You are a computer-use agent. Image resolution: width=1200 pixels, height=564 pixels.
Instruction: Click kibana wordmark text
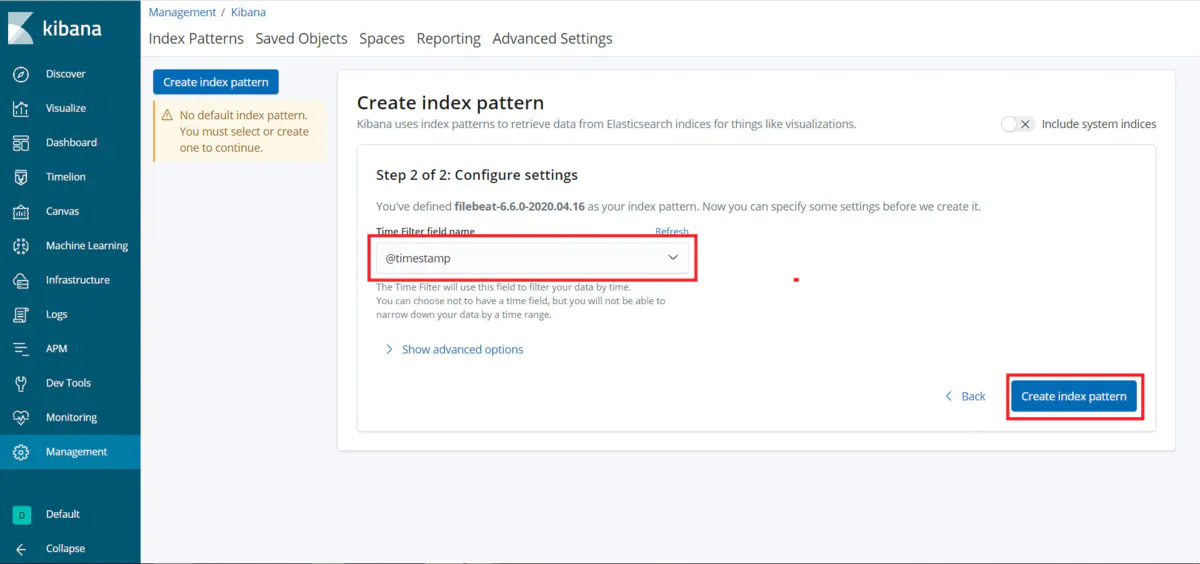(72, 28)
